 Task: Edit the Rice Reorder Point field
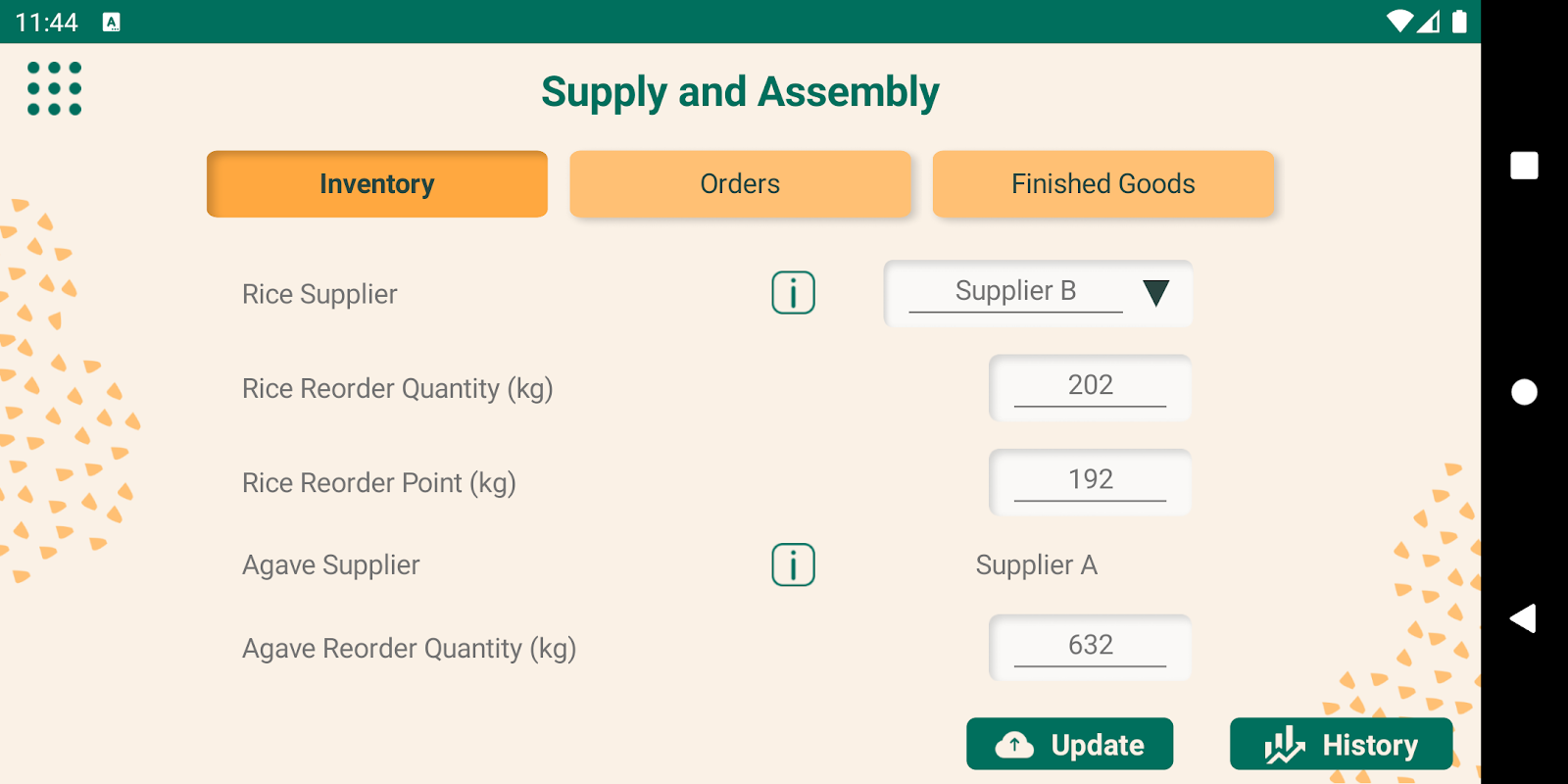pyautogui.click(x=1090, y=481)
